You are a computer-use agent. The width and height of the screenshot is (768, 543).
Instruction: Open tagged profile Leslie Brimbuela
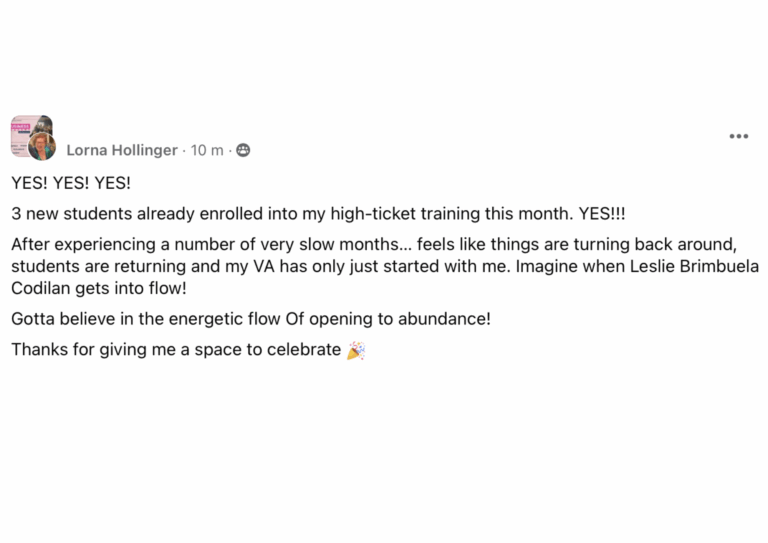coord(694,266)
